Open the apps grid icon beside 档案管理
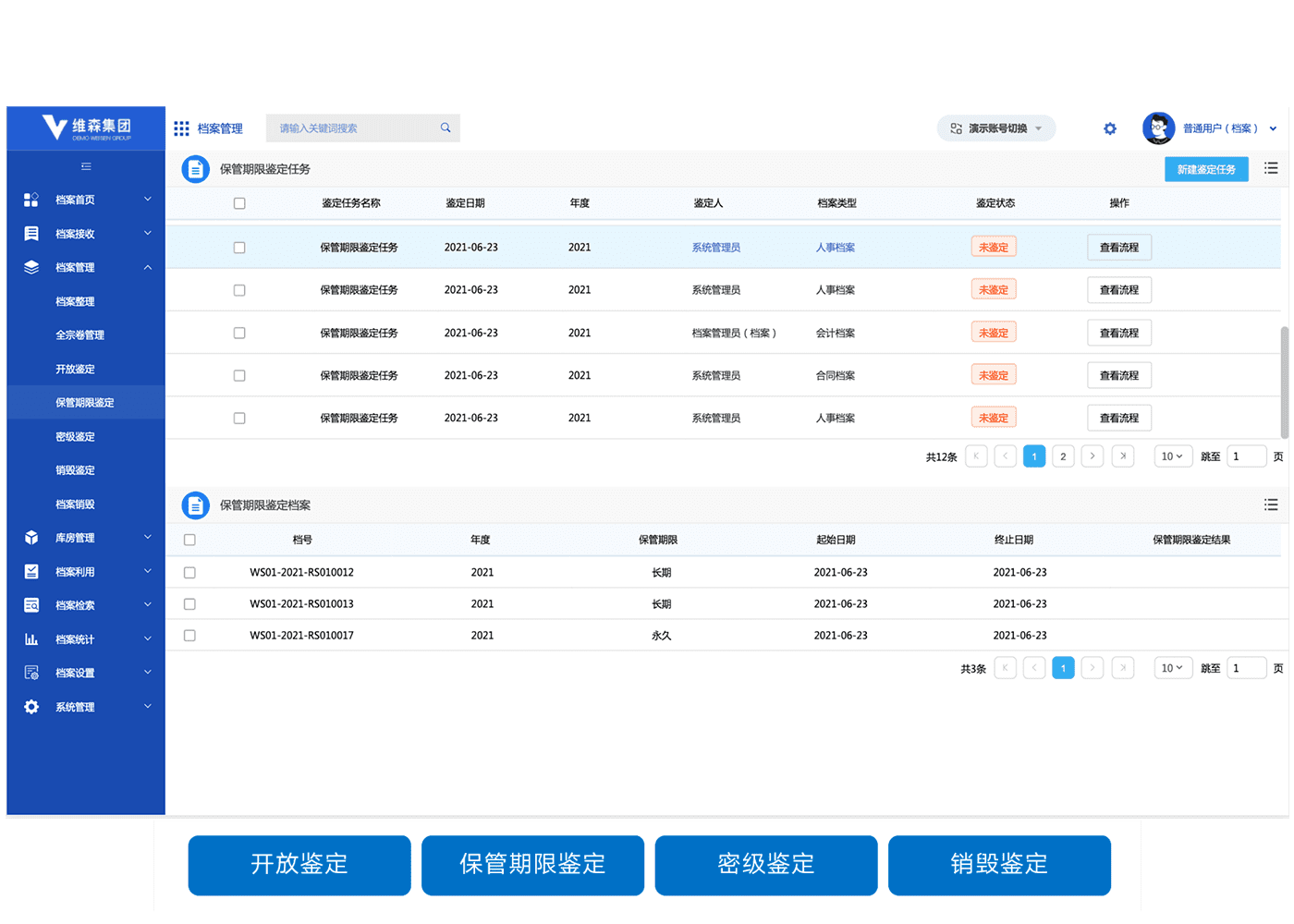1294x924 pixels. [x=181, y=128]
